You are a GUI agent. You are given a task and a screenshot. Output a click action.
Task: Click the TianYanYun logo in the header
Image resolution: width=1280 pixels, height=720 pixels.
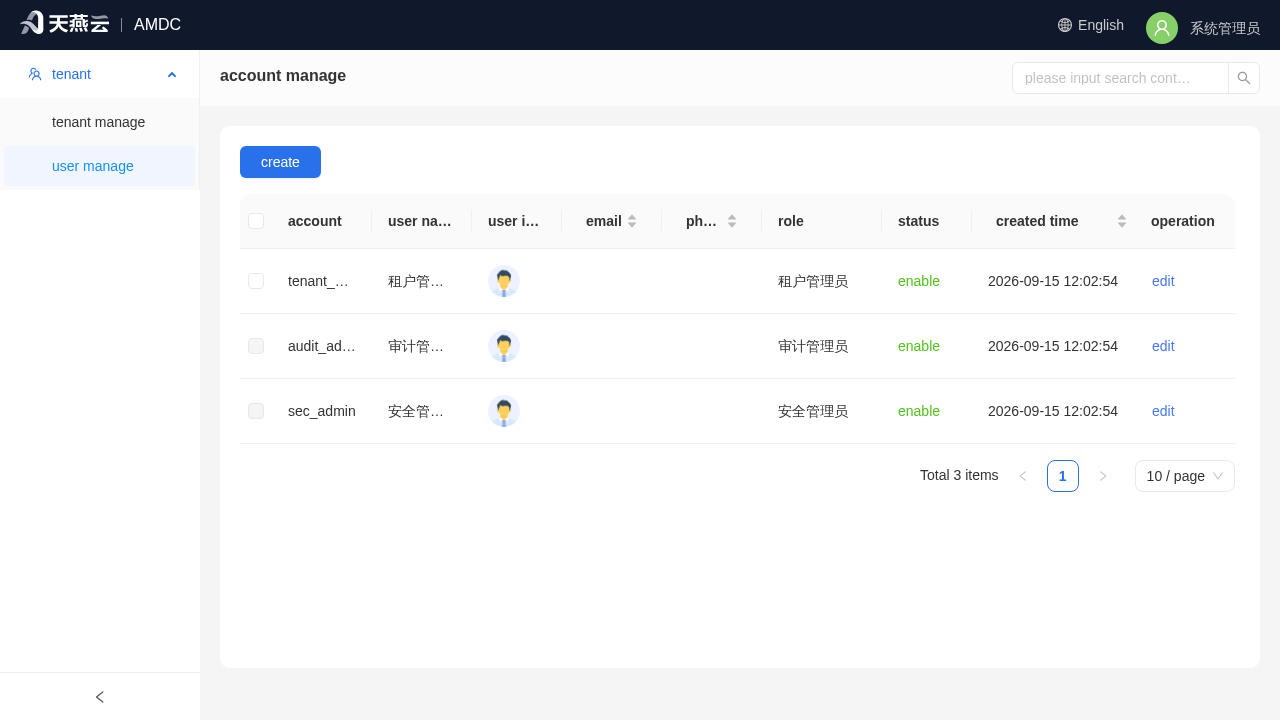[x=64, y=24]
